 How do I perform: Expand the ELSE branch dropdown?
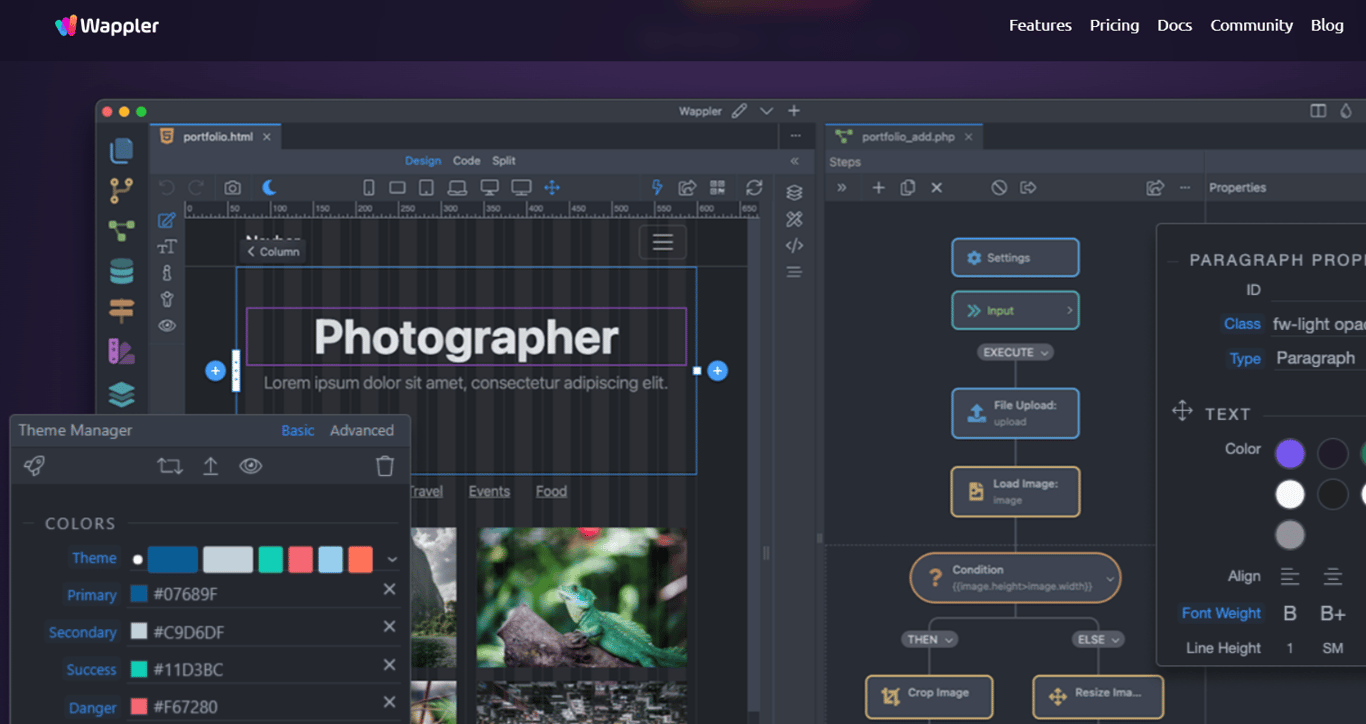(x=1098, y=639)
